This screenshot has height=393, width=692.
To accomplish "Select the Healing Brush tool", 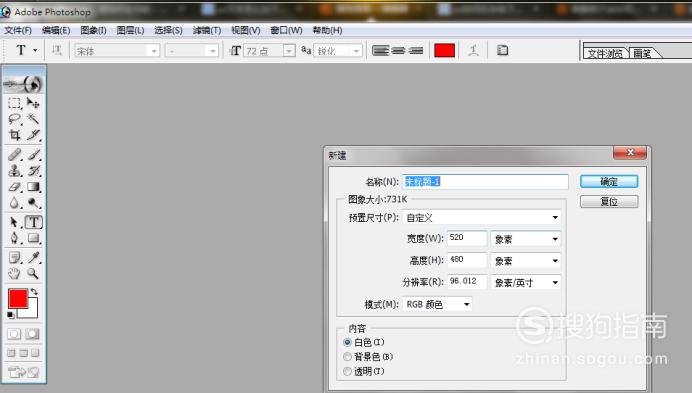I will pyautogui.click(x=15, y=155).
